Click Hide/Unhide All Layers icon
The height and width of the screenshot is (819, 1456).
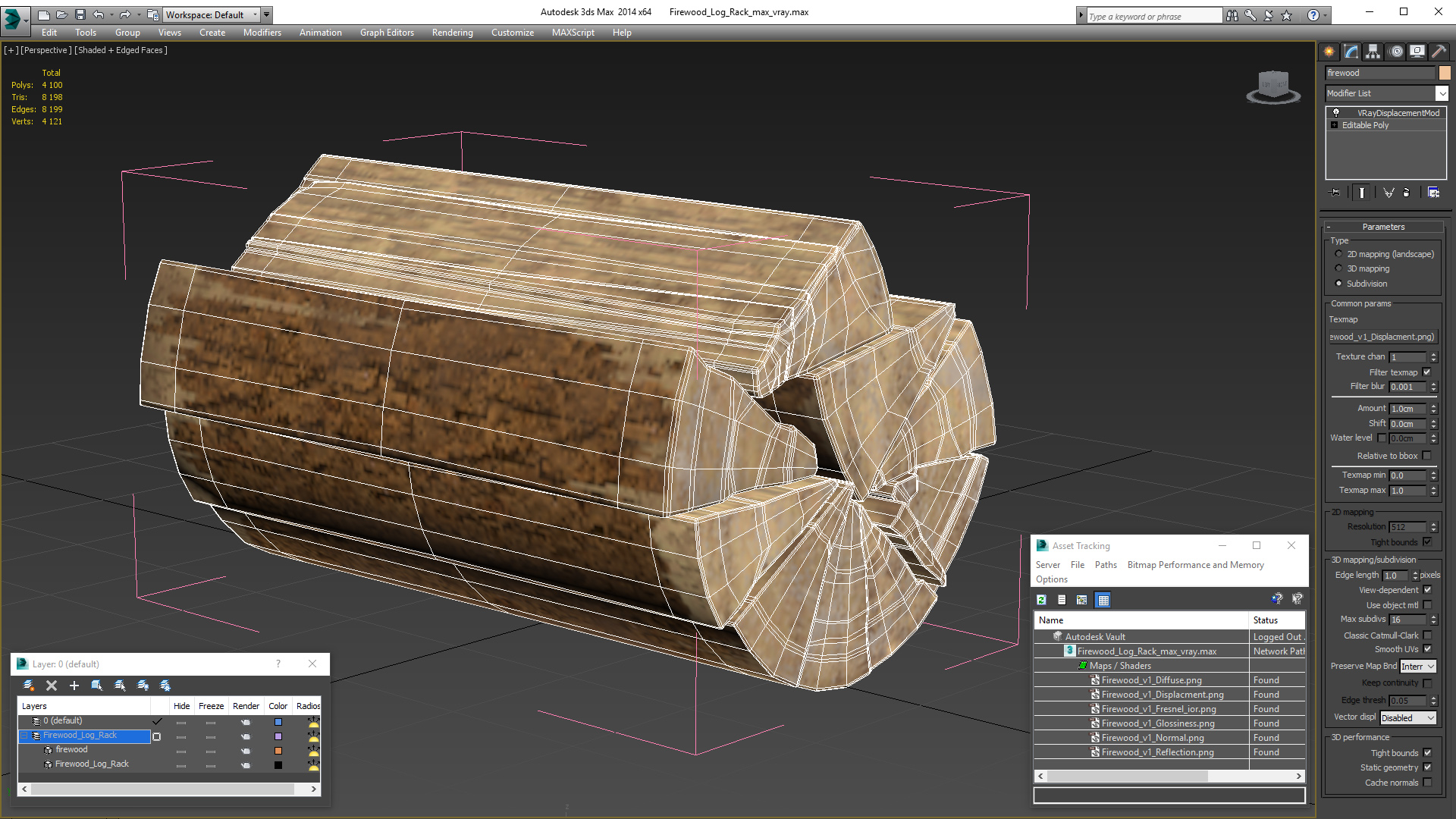click(x=143, y=686)
